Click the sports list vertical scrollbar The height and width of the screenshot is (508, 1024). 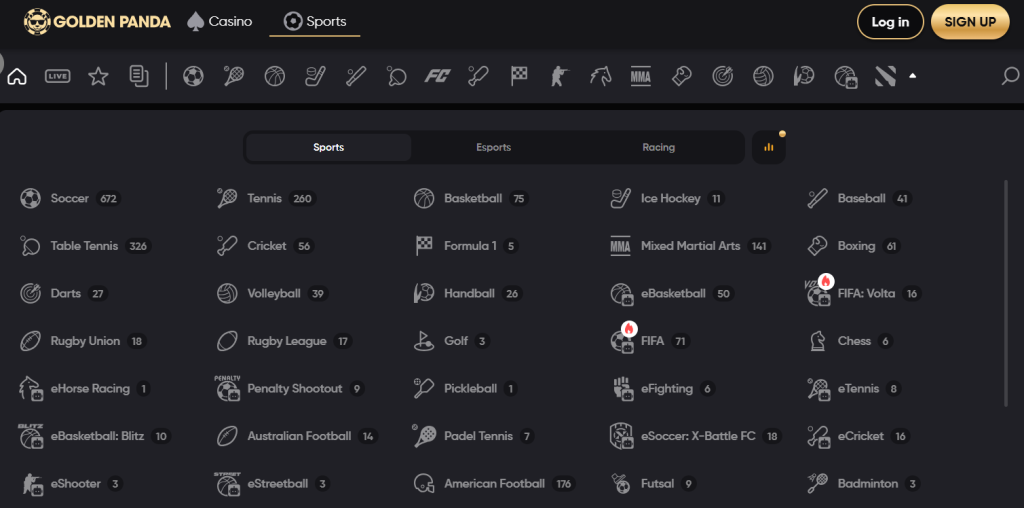coord(1006,294)
